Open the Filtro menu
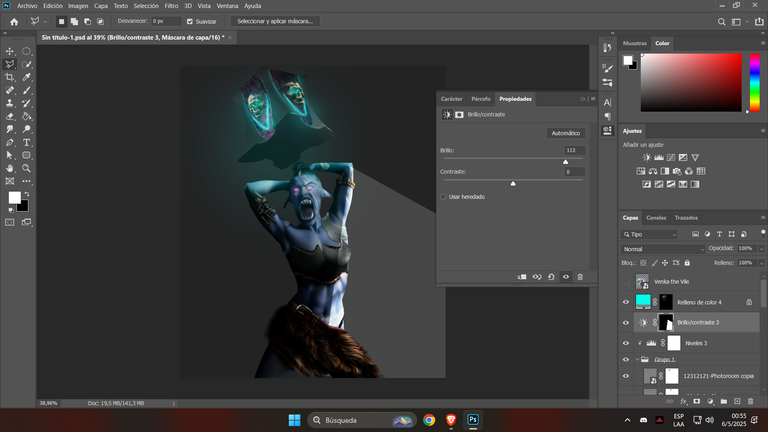768x432 pixels. click(171, 6)
